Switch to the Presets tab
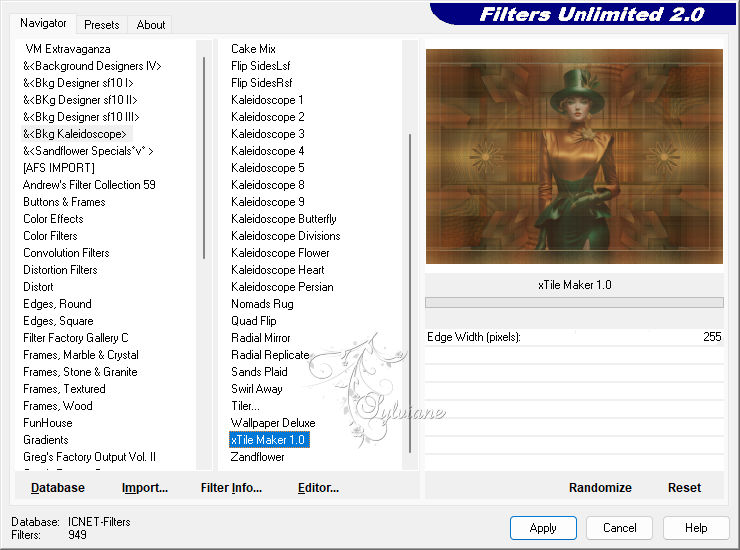Screen dimensions: 740x550 pos(101,25)
